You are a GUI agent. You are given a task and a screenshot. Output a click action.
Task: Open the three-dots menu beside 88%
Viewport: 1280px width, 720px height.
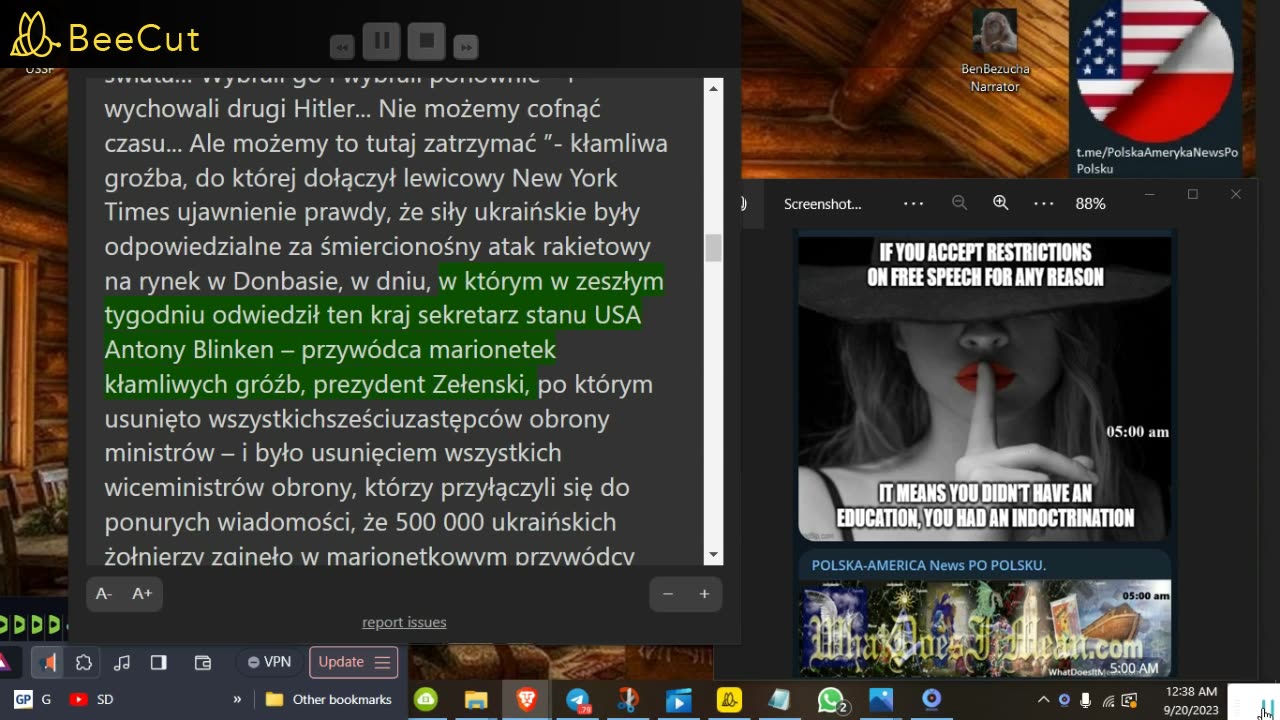1044,203
